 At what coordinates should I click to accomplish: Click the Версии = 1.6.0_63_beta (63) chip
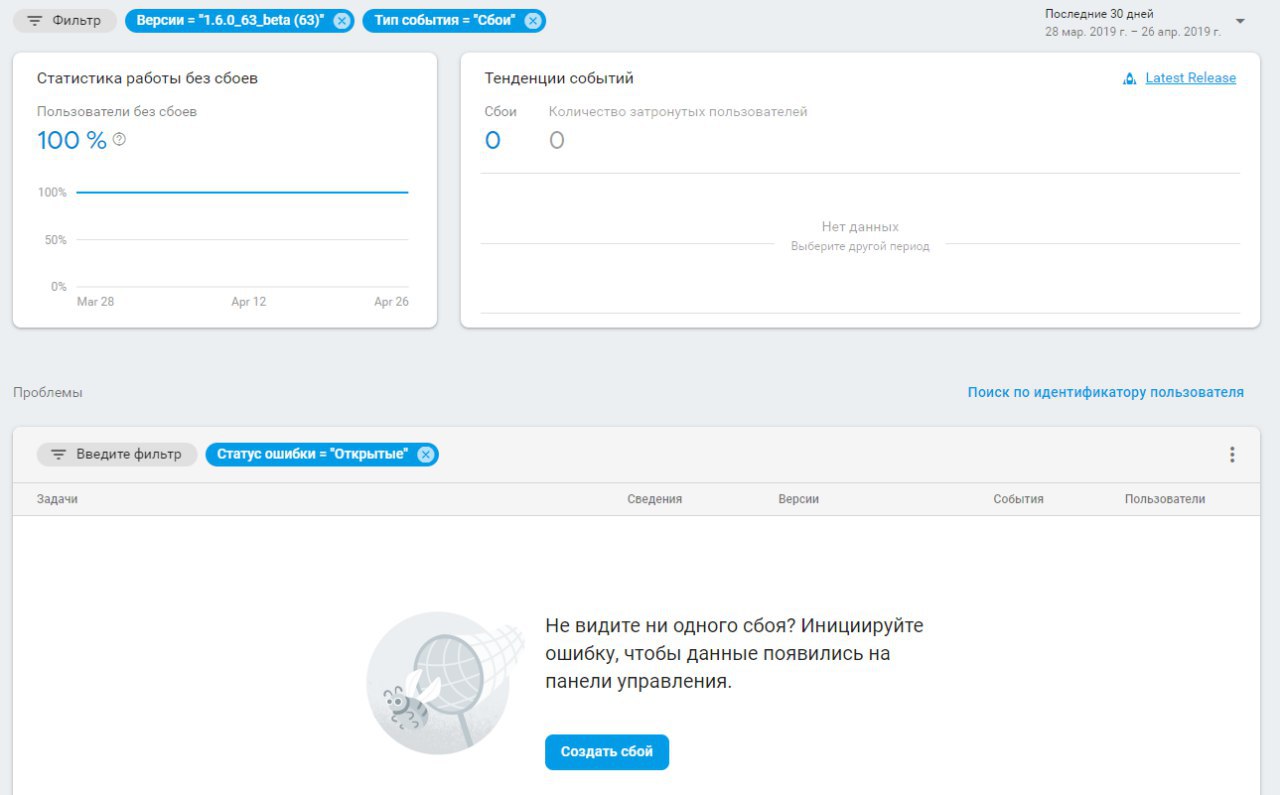click(x=239, y=21)
